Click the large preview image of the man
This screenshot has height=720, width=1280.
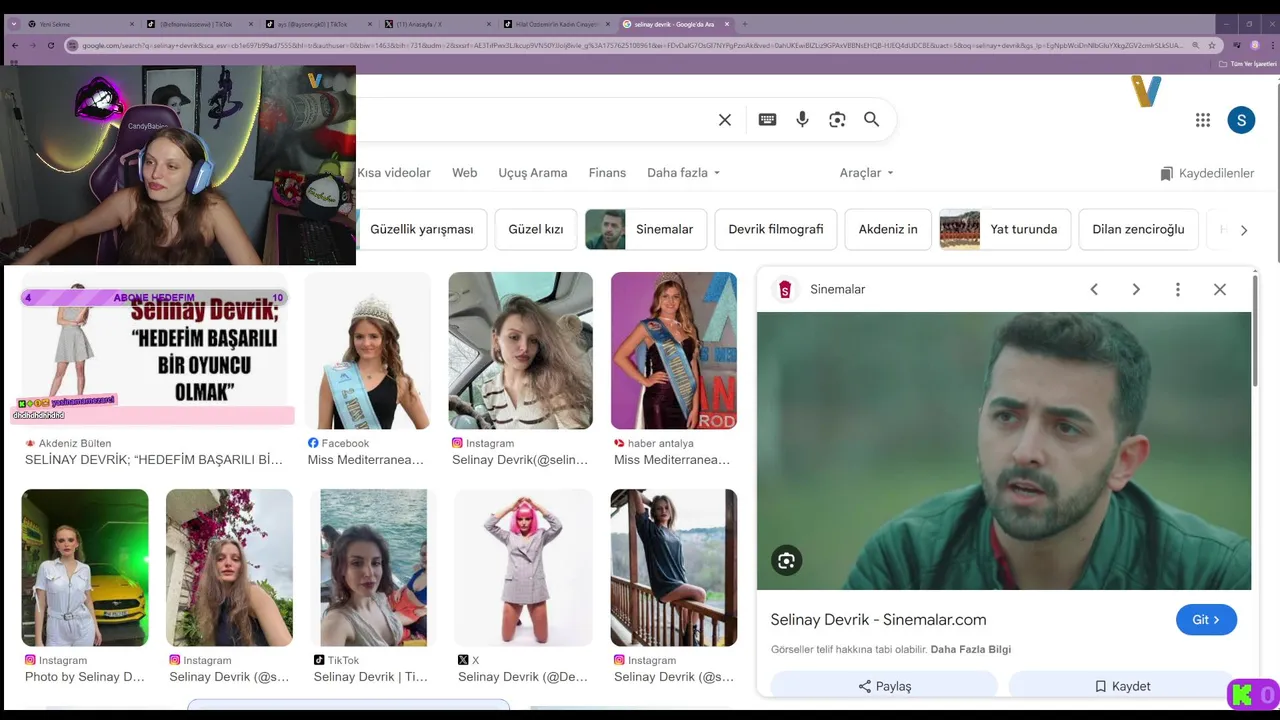click(x=1004, y=451)
